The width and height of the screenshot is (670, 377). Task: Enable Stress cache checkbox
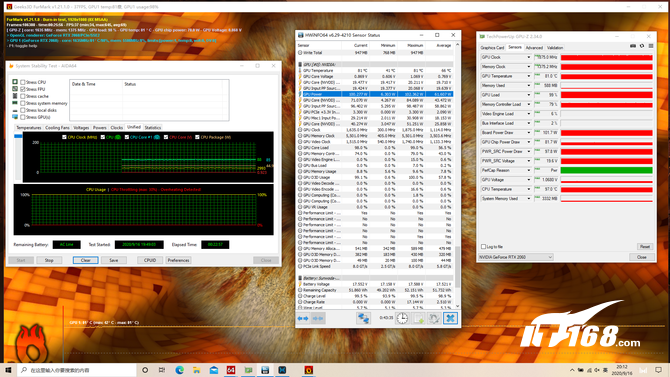pos(23,96)
